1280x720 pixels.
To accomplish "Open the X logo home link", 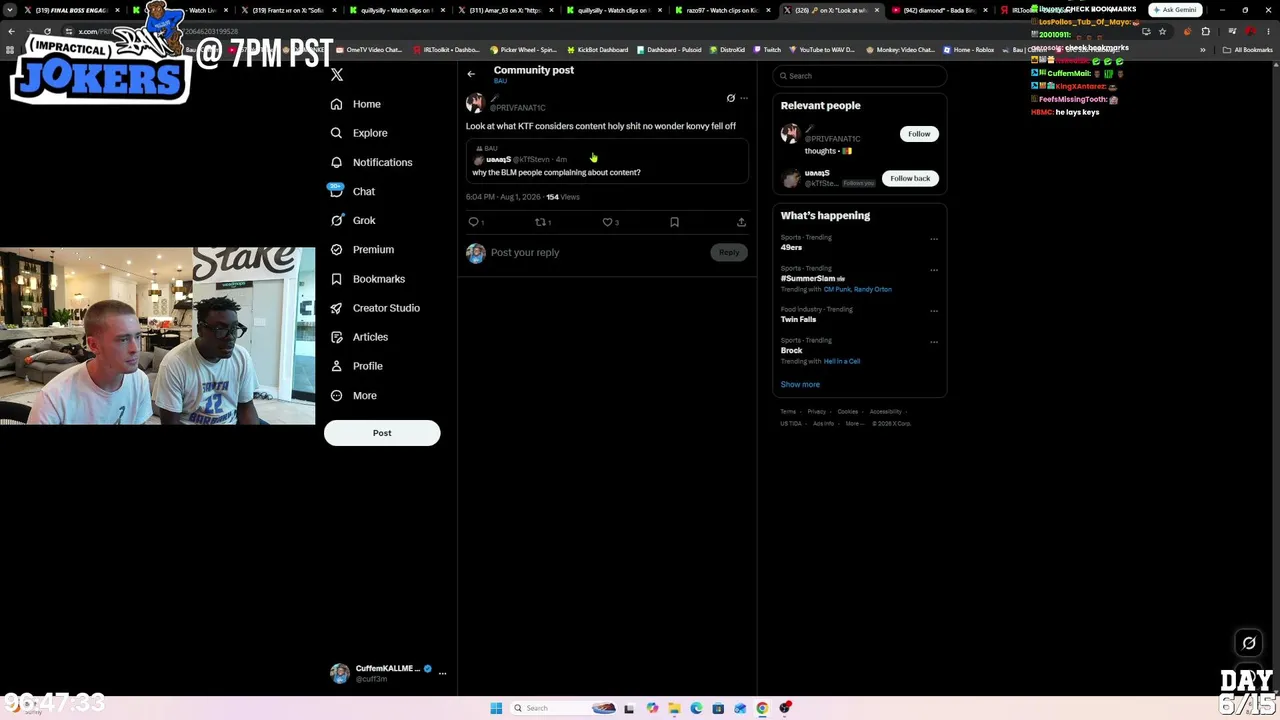I will coord(337,75).
